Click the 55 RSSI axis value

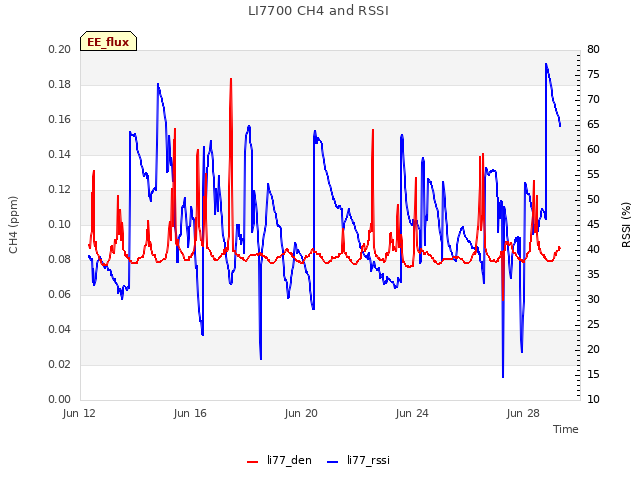pos(593,175)
